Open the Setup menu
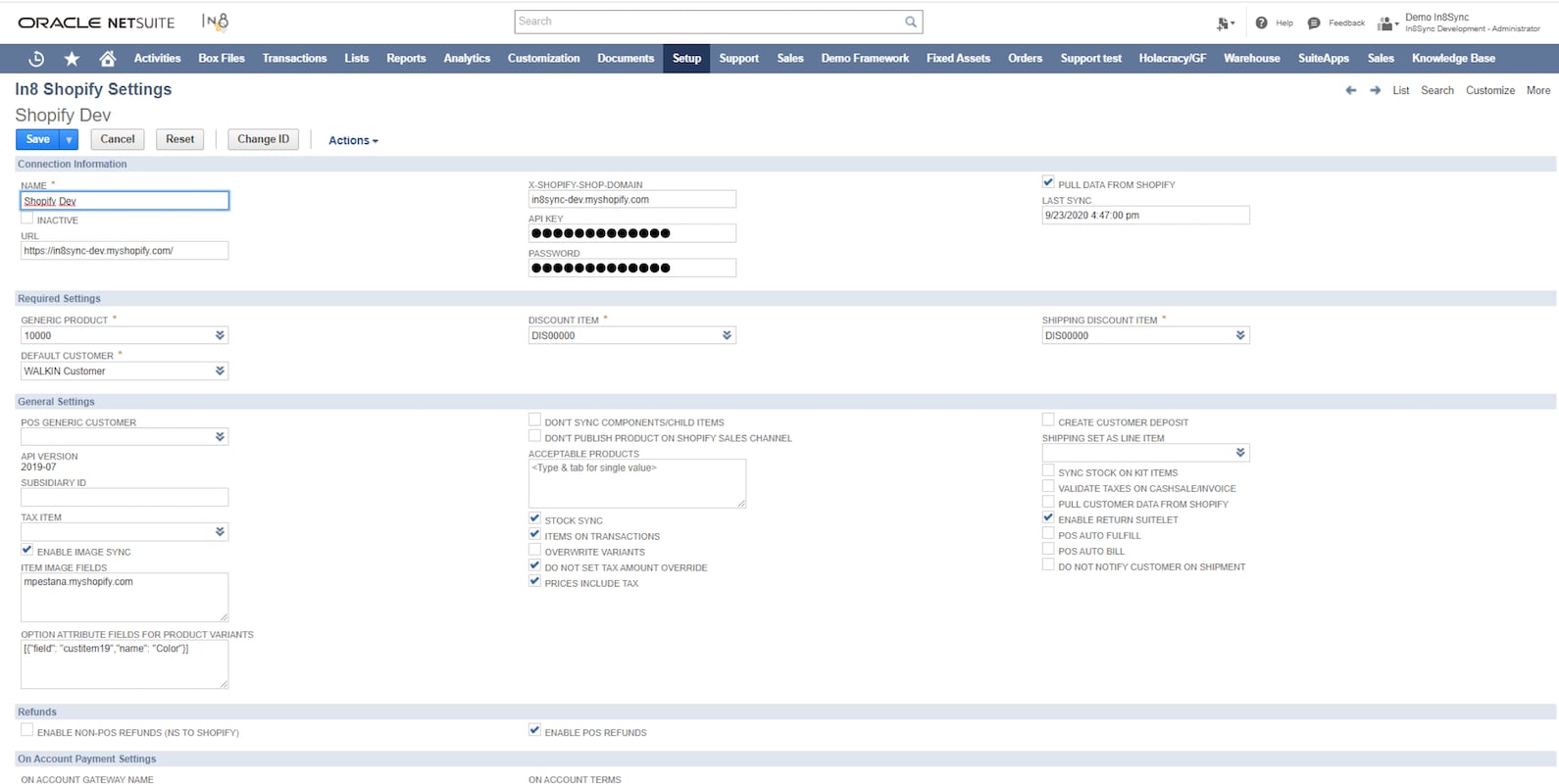Image resolution: width=1559 pixels, height=784 pixels. coord(686,59)
